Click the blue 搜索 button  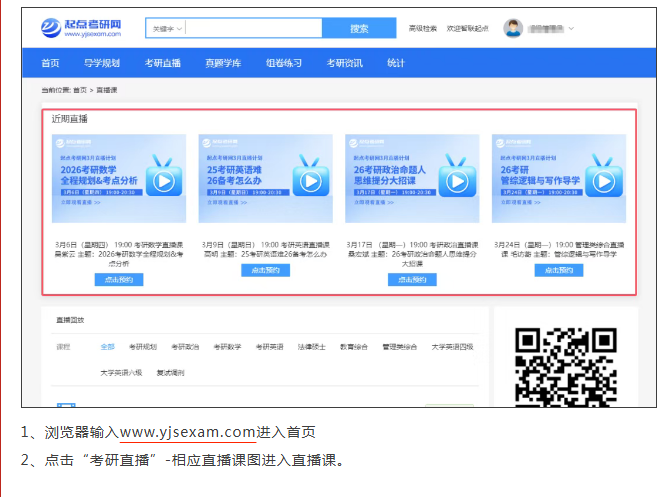[359, 29]
